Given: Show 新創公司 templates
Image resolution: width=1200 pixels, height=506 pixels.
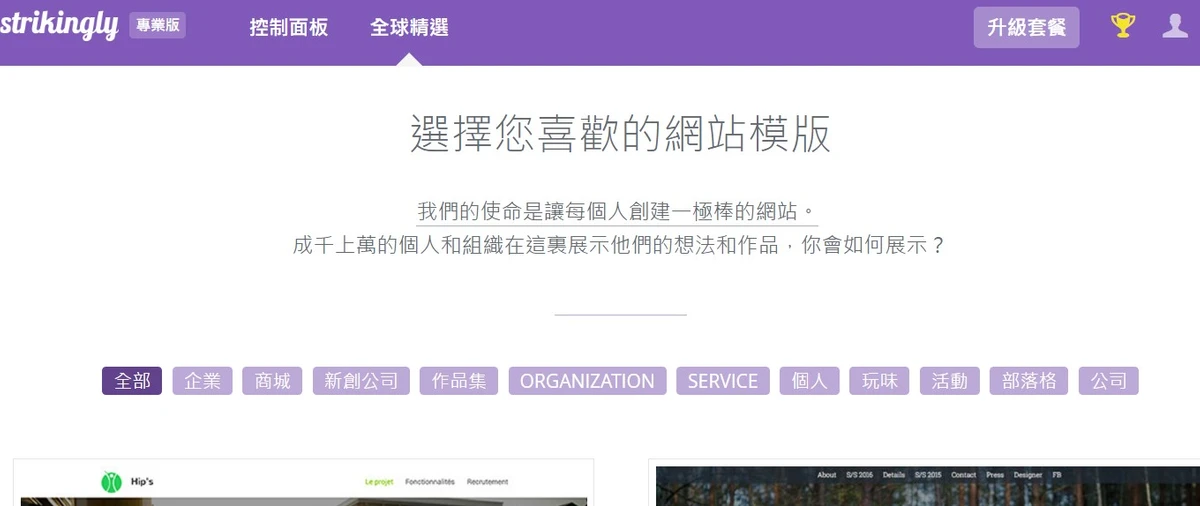Looking at the screenshot, I should pyautogui.click(x=361, y=381).
